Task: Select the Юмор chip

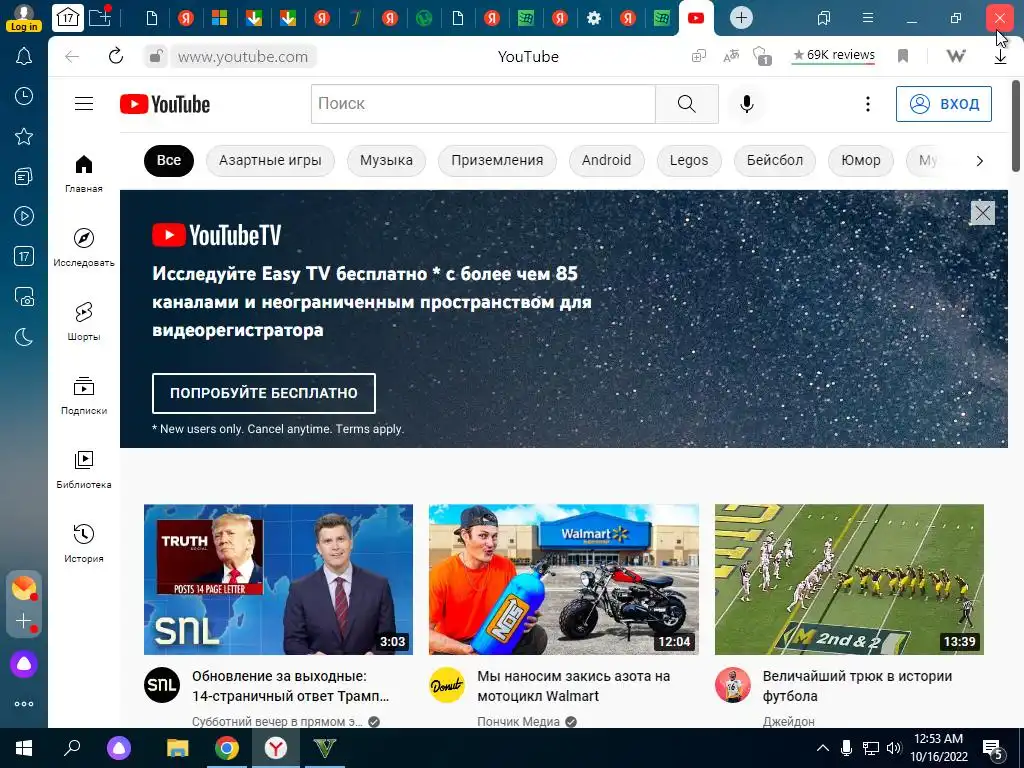Action: pyautogui.click(x=860, y=161)
